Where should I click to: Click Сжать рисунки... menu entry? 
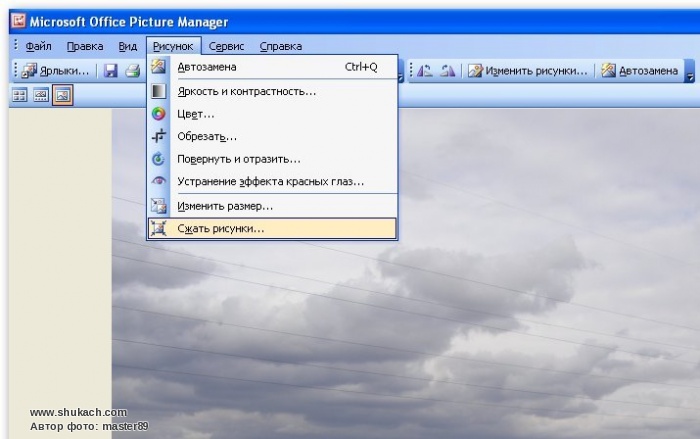tap(272, 228)
